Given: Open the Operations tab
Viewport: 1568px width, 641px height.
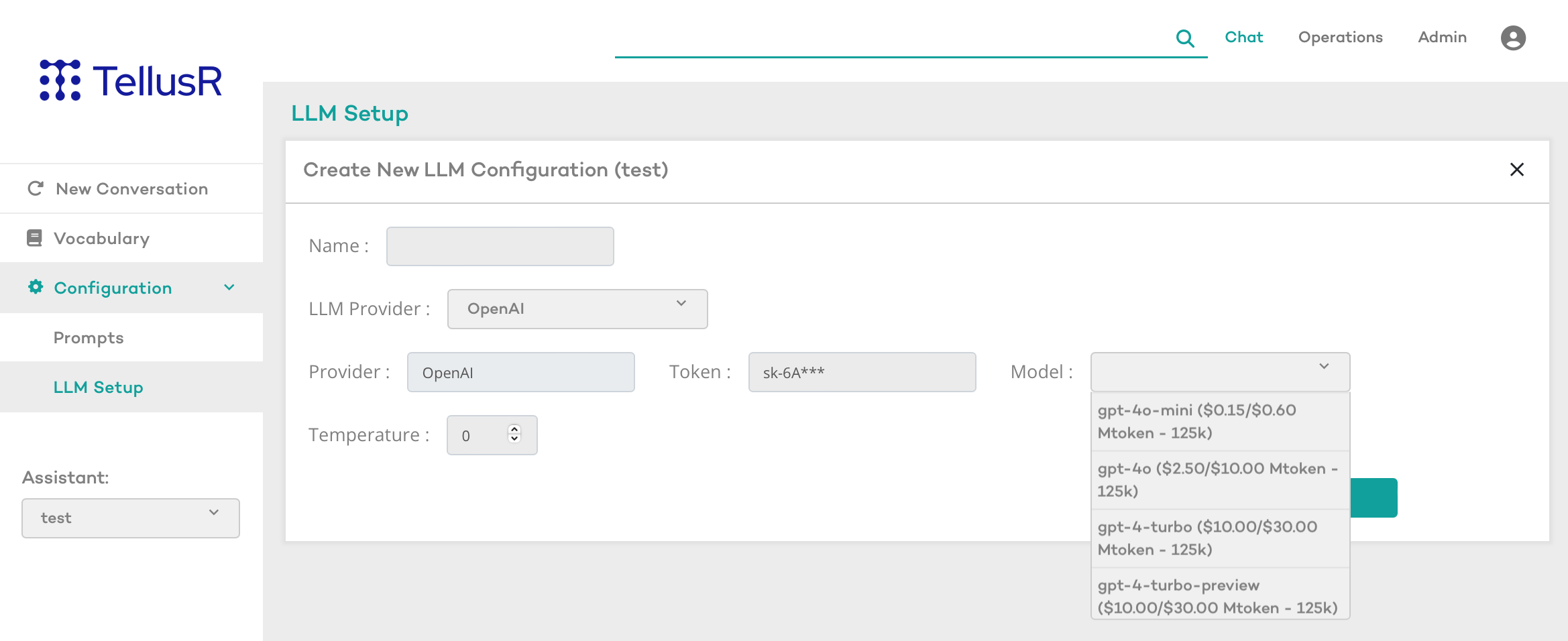Looking at the screenshot, I should [x=1340, y=38].
